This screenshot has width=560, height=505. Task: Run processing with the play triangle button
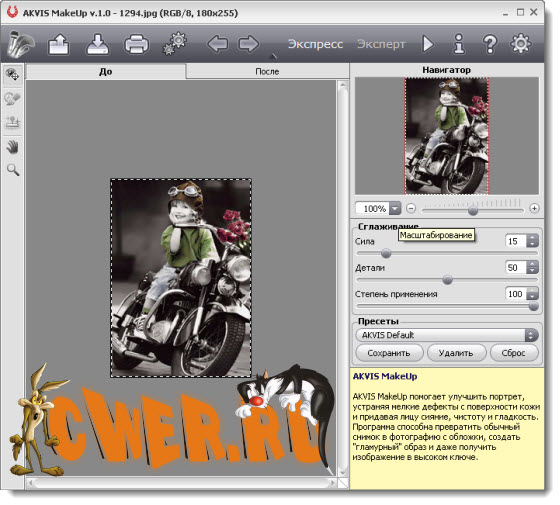click(428, 44)
